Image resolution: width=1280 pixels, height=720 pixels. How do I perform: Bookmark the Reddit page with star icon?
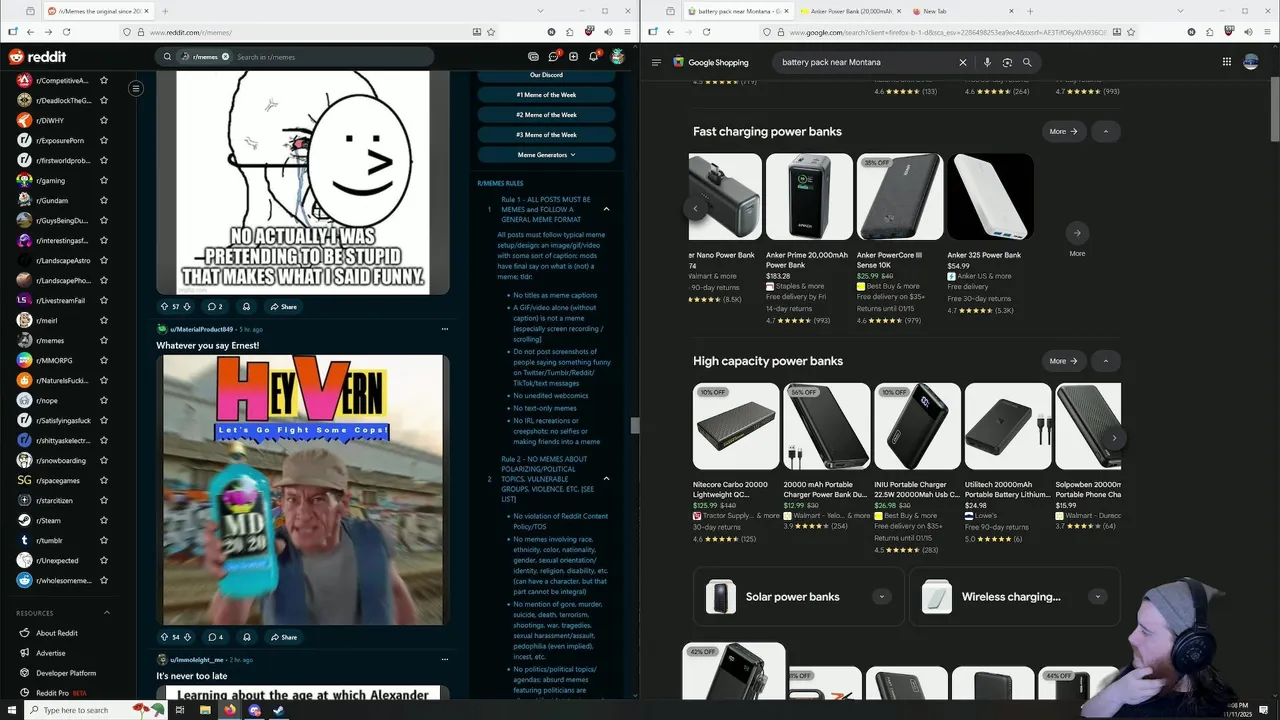pyautogui.click(x=491, y=32)
